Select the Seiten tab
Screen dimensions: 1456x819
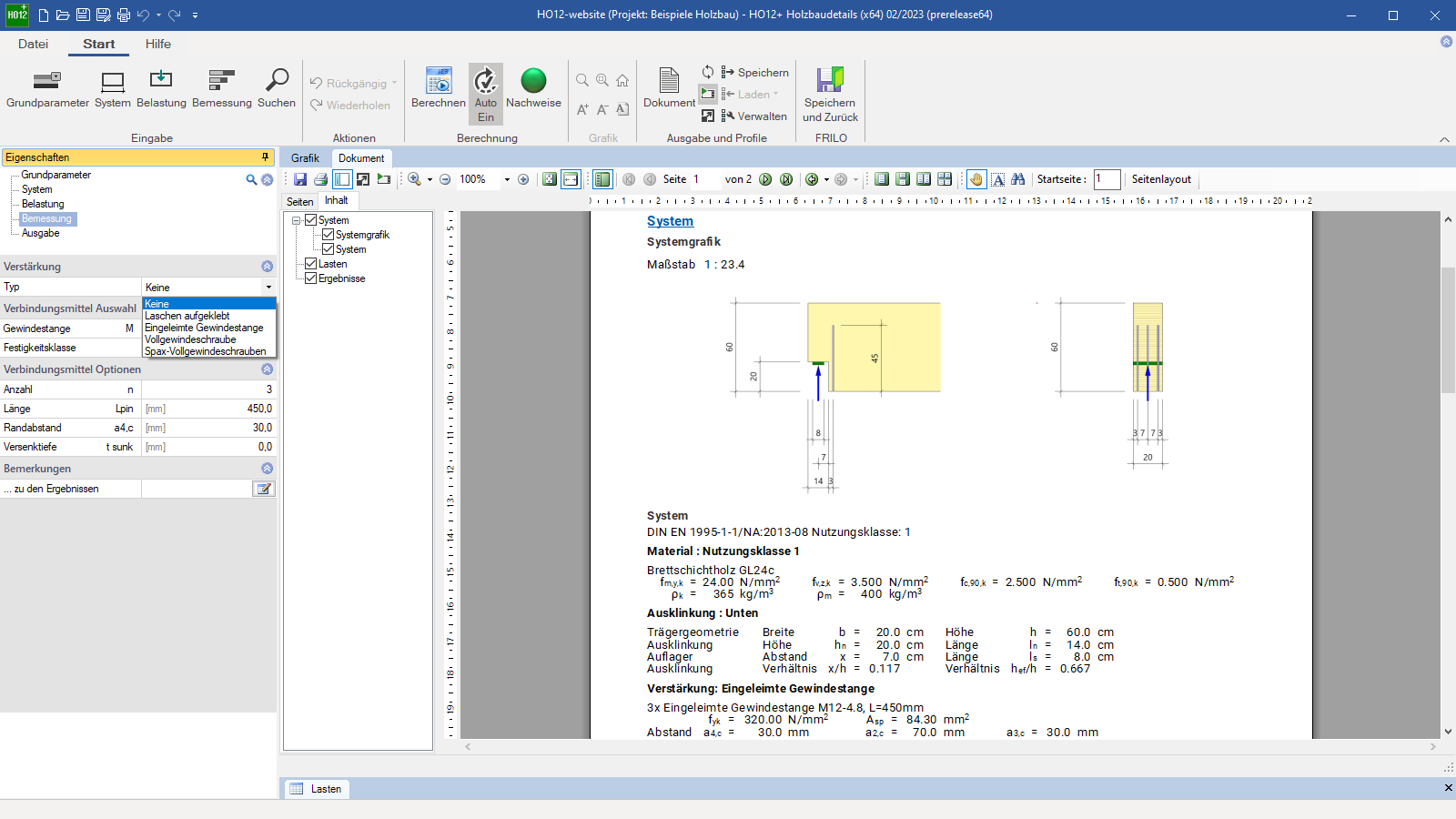(300, 201)
